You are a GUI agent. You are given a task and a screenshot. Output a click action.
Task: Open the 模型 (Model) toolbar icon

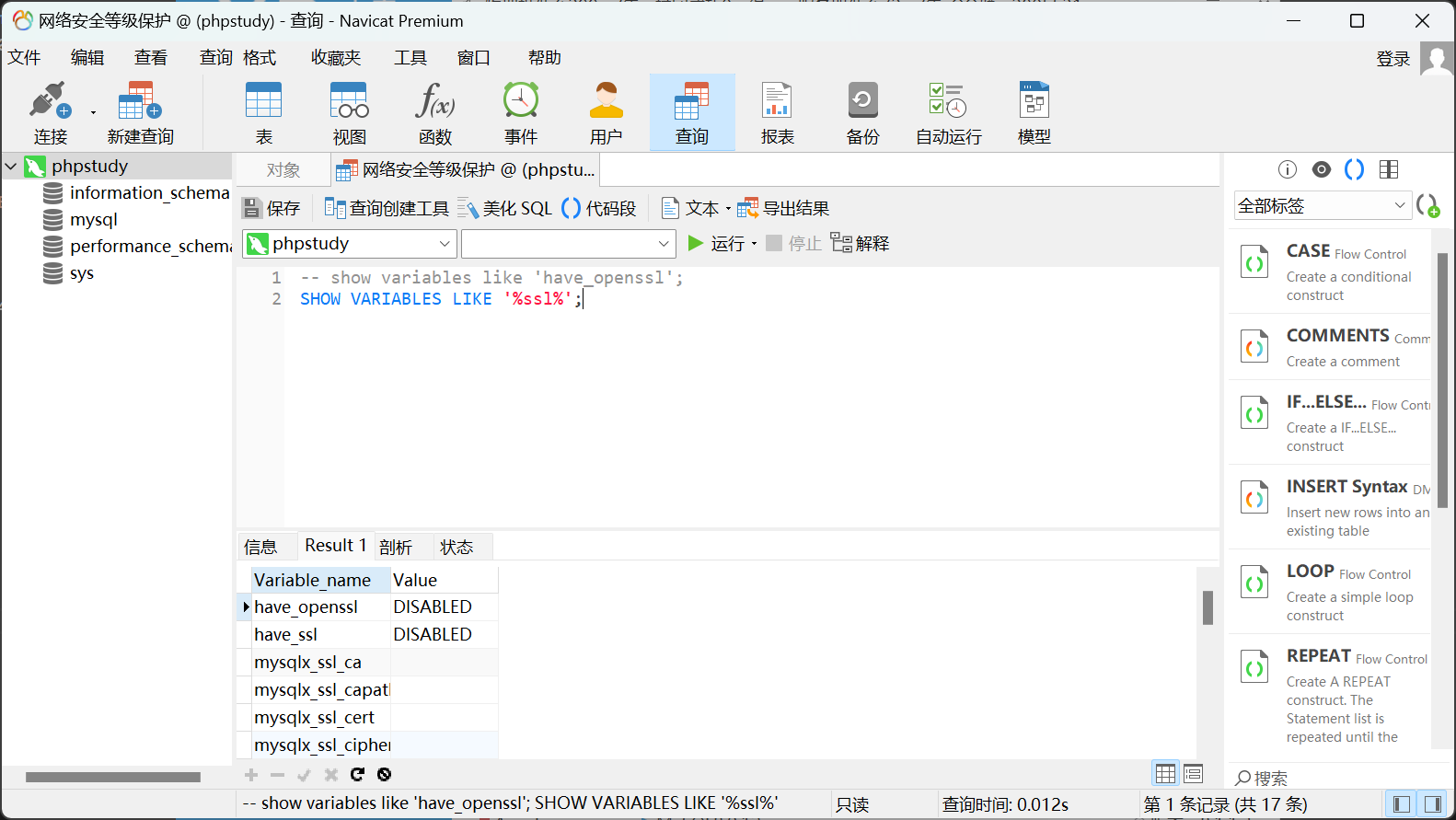coord(1034,112)
